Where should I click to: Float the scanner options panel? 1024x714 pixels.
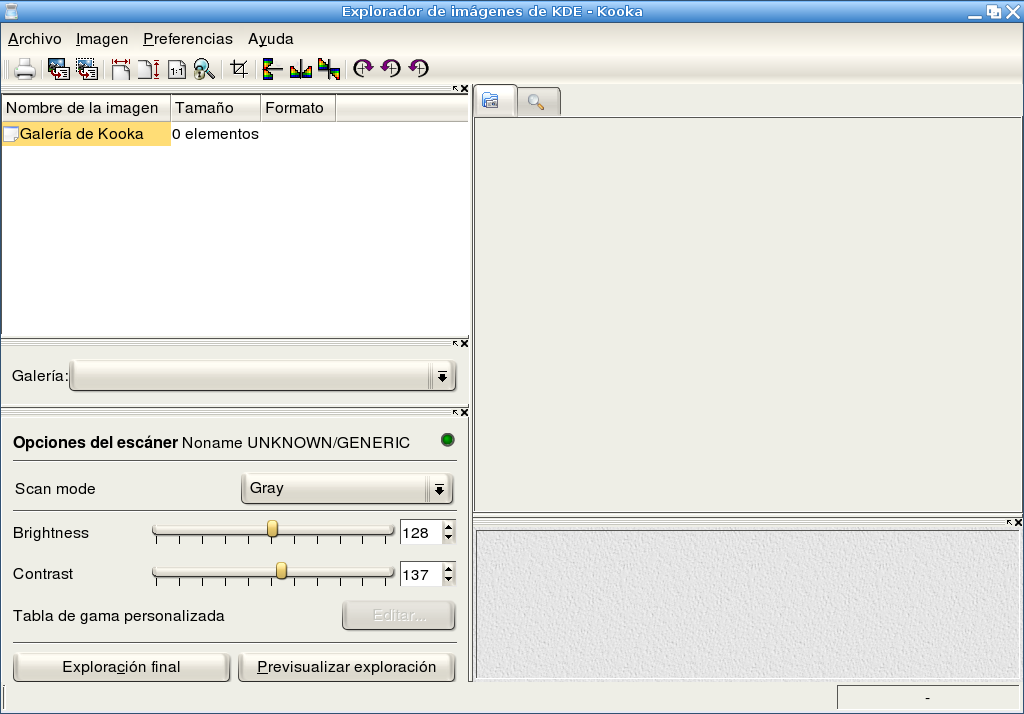456,413
